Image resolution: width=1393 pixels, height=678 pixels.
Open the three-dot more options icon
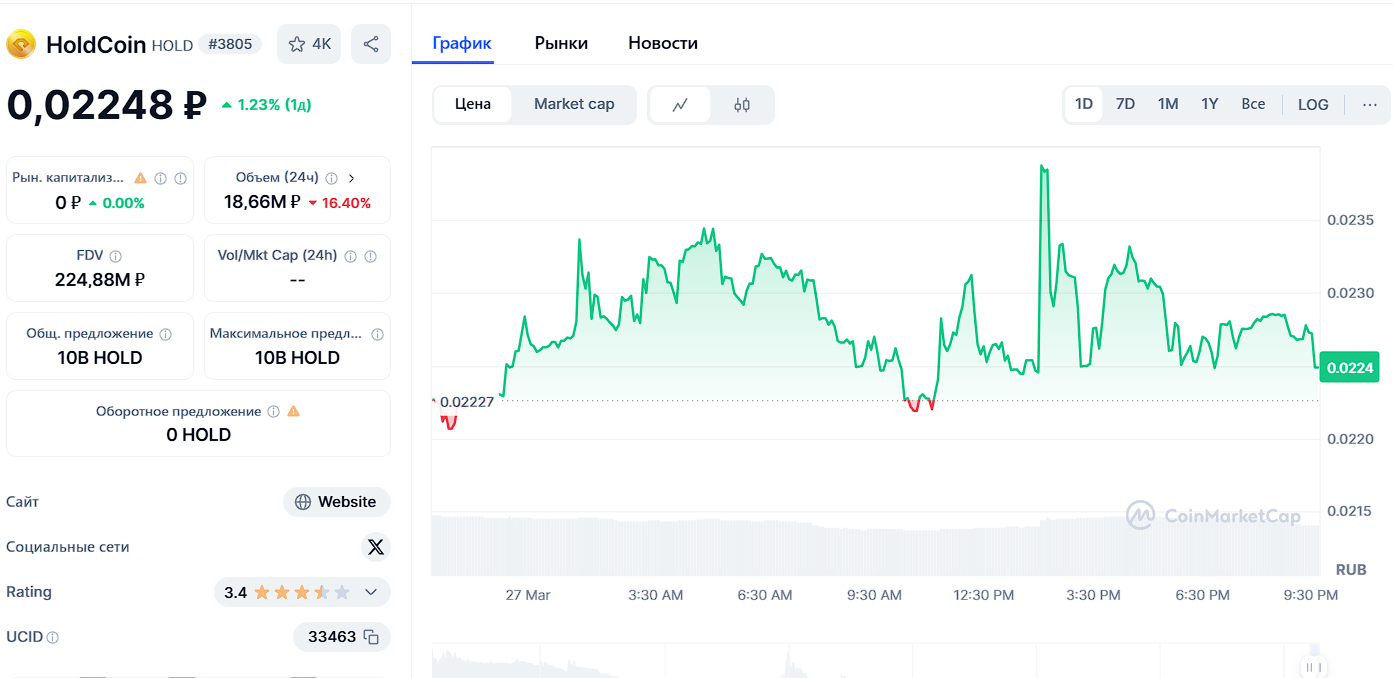[1370, 104]
